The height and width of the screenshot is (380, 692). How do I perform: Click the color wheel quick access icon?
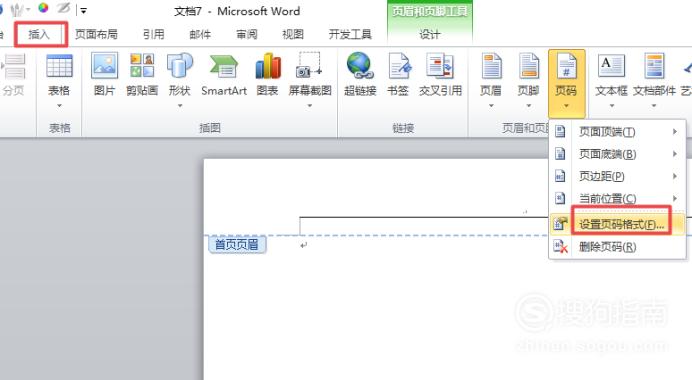43,8
